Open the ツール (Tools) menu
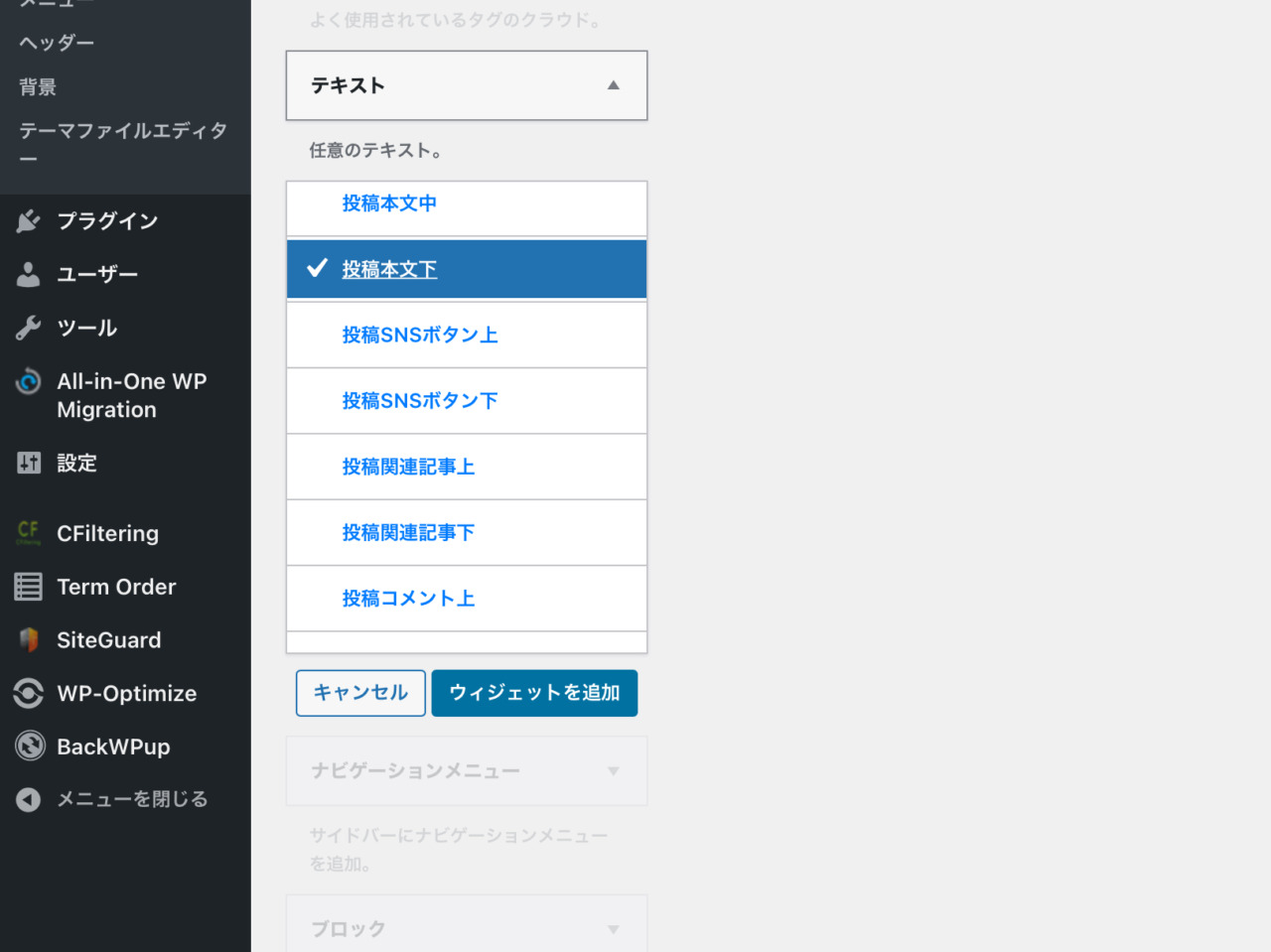1271x952 pixels. (x=87, y=328)
